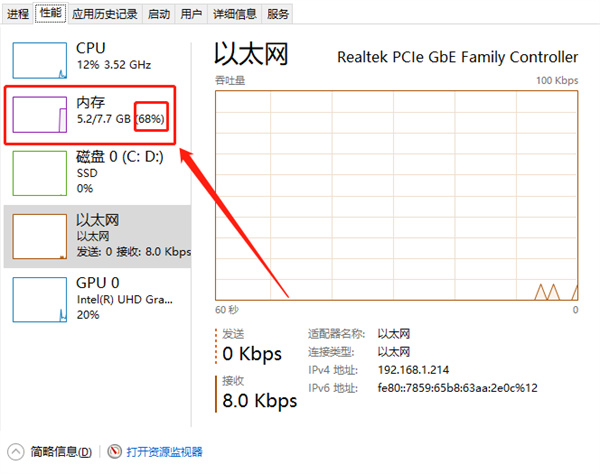The width and height of the screenshot is (600, 474).
Task: Open the 应用历史记录 tab
Action: (x=105, y=14)
